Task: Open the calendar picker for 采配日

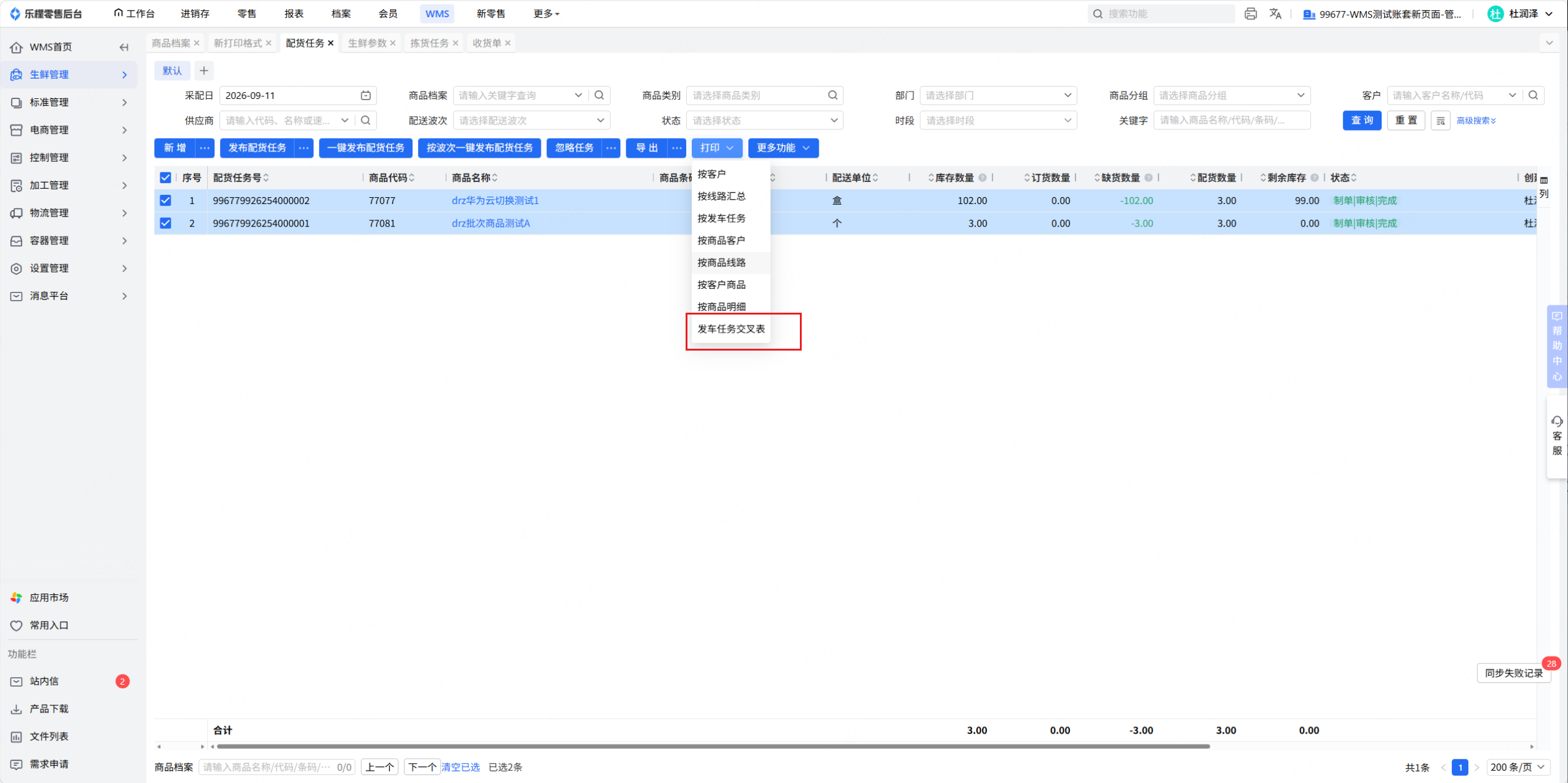Action: (365, 95)
